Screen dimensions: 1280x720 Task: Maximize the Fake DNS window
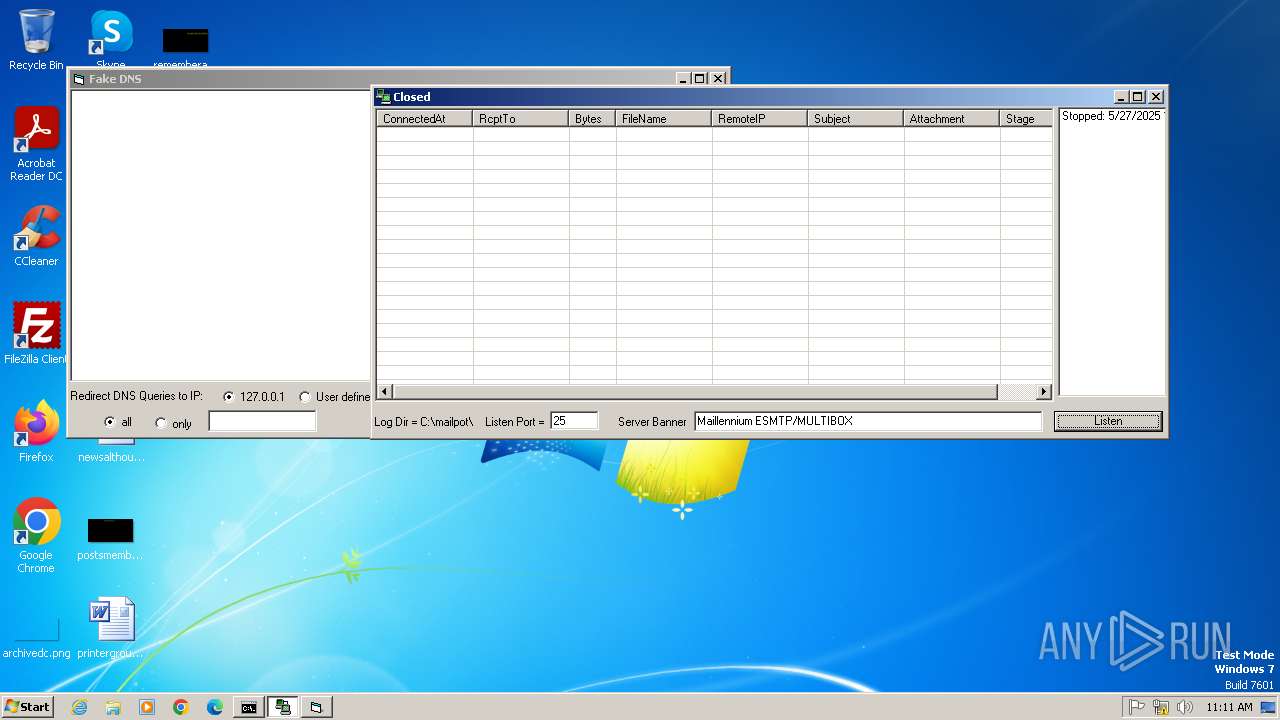tap(700, 79)
